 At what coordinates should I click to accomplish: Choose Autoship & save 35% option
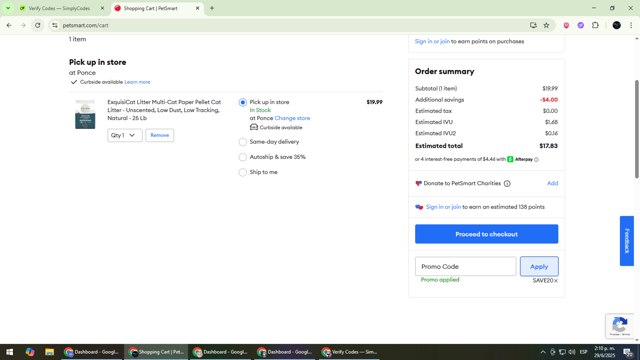[242, 157]
